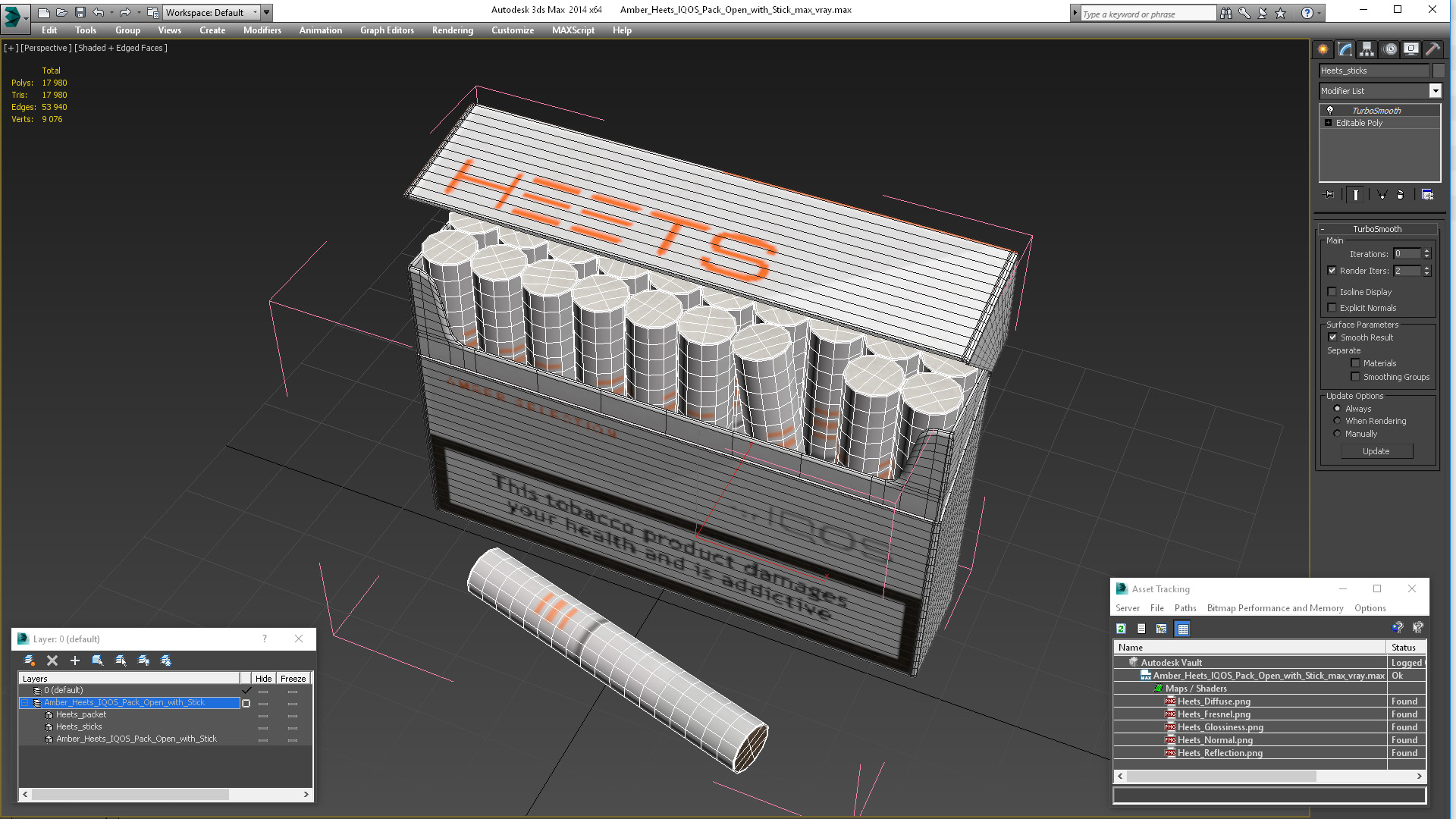Select the Always update option
Image resolution: width=1456 pixels, height=819 pixels.
[x=1337, y=409]
